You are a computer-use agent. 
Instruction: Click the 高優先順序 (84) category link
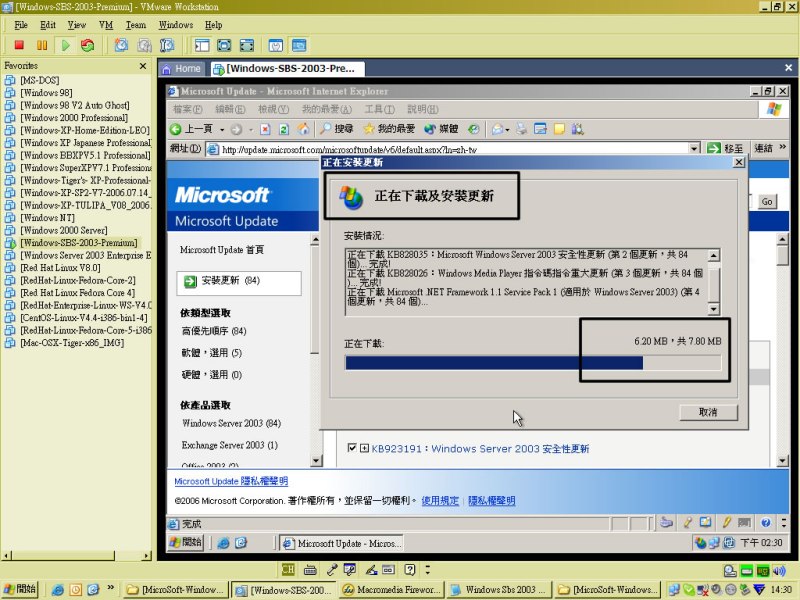coord(214,332)
